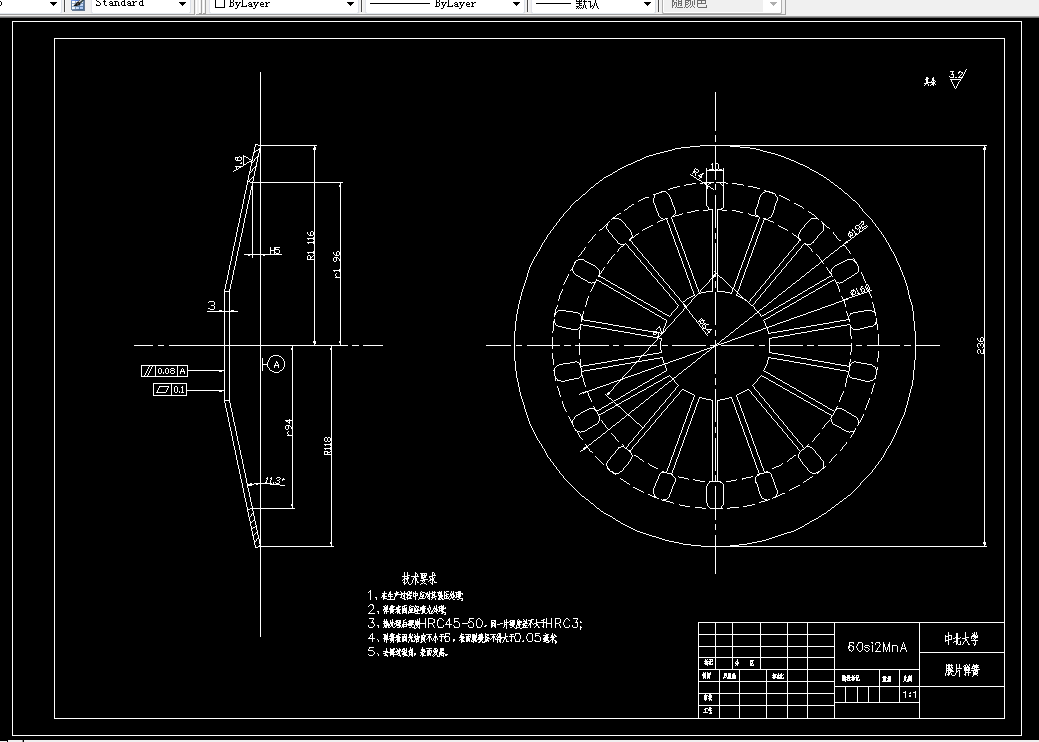Select the R1 116 dimension text
This screenshot has width=1039, height=742.
coord(311,245)
